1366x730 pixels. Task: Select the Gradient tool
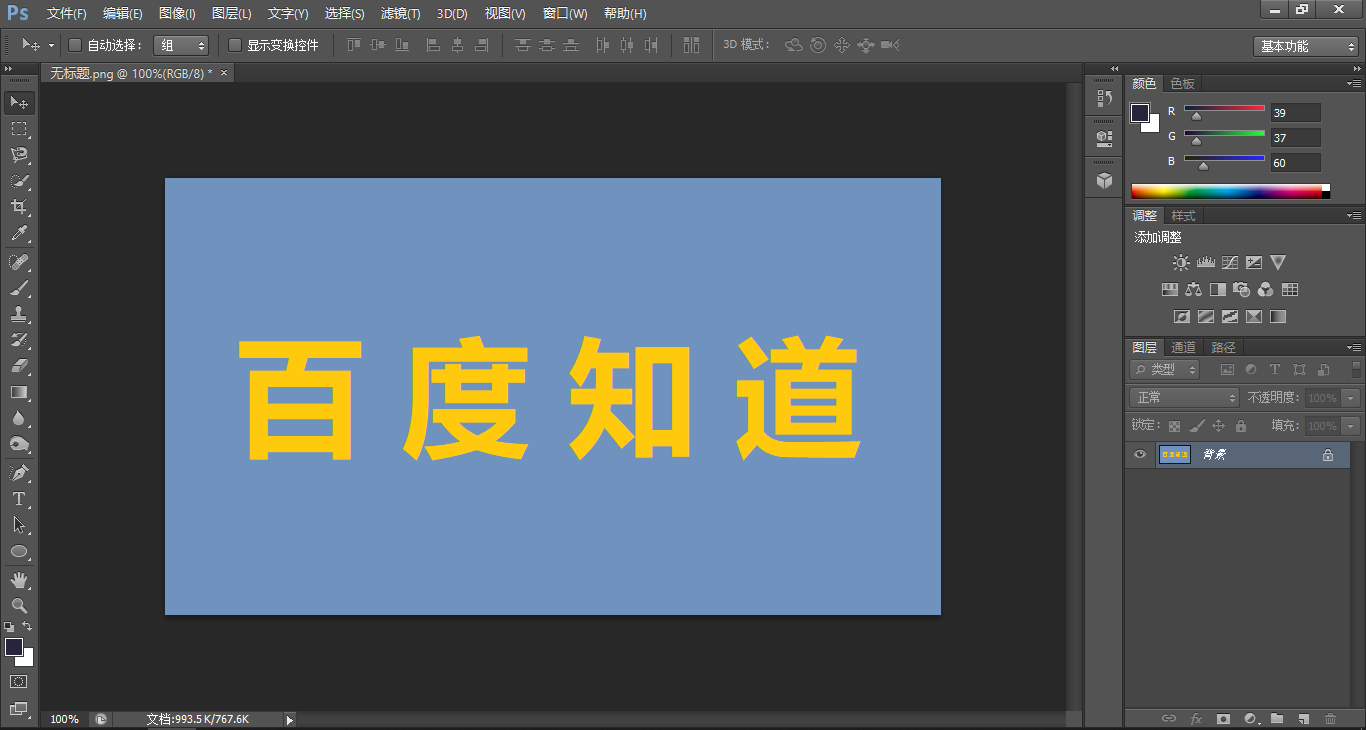[x=19, y=392]
